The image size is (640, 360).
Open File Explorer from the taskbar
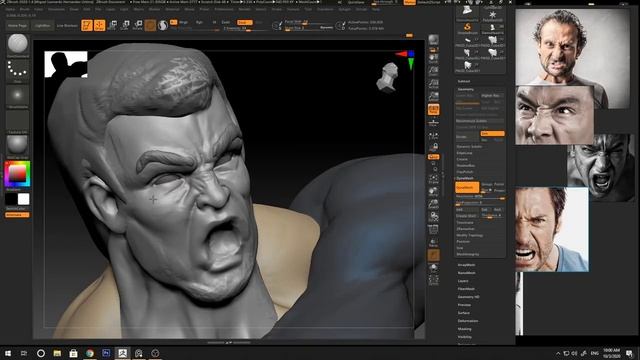coord(57,353)
